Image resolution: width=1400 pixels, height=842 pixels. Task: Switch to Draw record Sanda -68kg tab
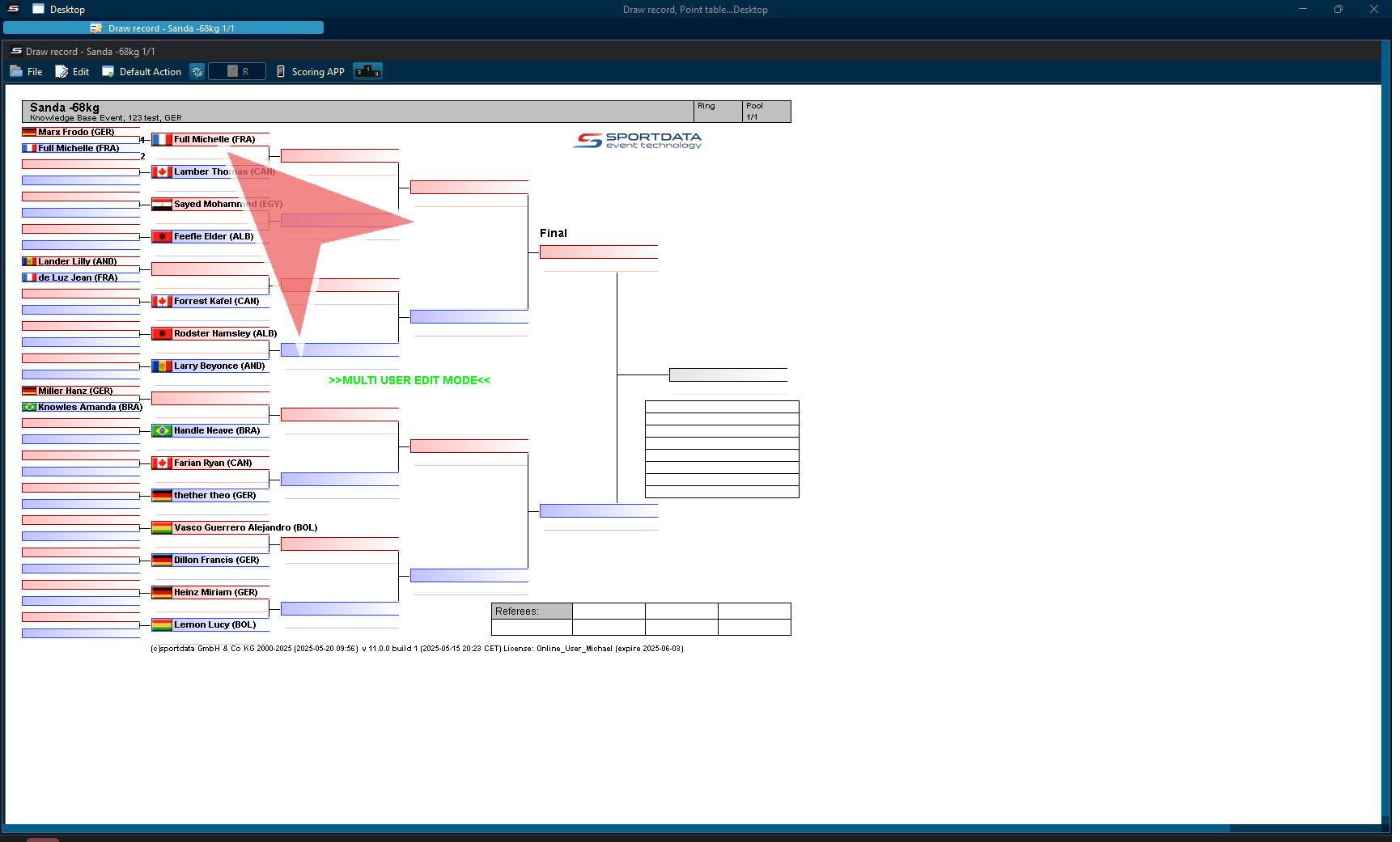click(163, 28)
